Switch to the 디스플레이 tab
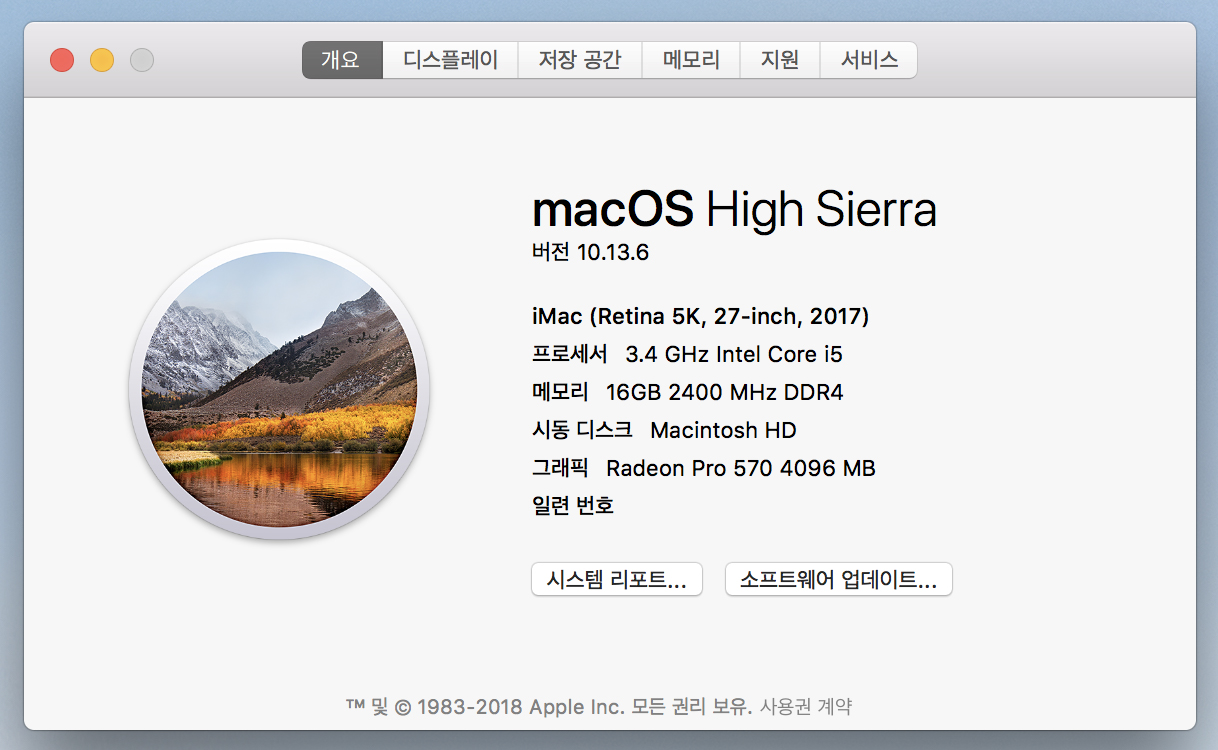The width and height of the screenshot is (1218, 750). [x=450, y=60]
